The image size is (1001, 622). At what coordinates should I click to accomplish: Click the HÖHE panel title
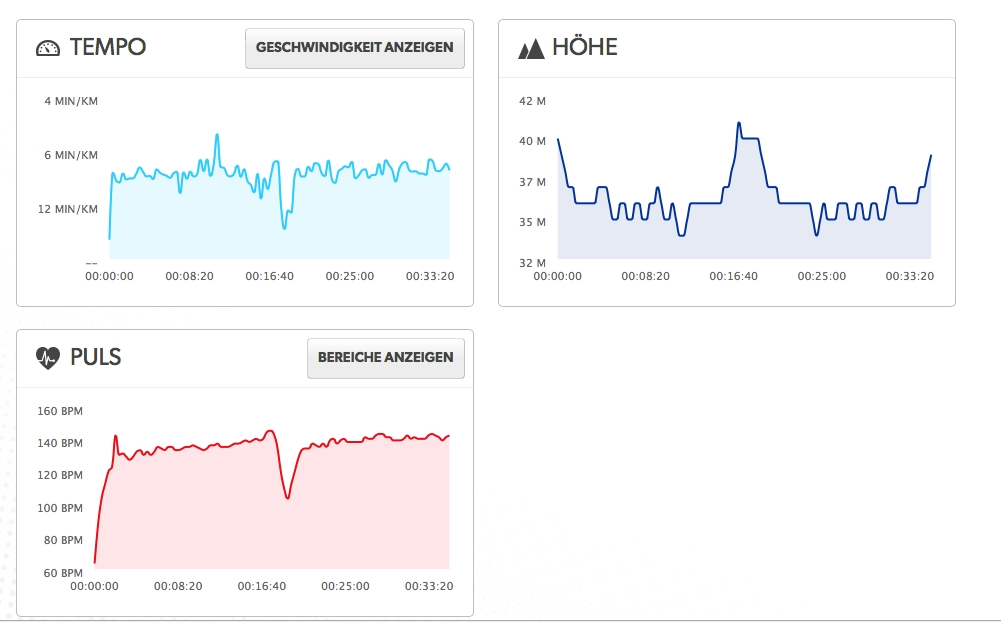584,47
